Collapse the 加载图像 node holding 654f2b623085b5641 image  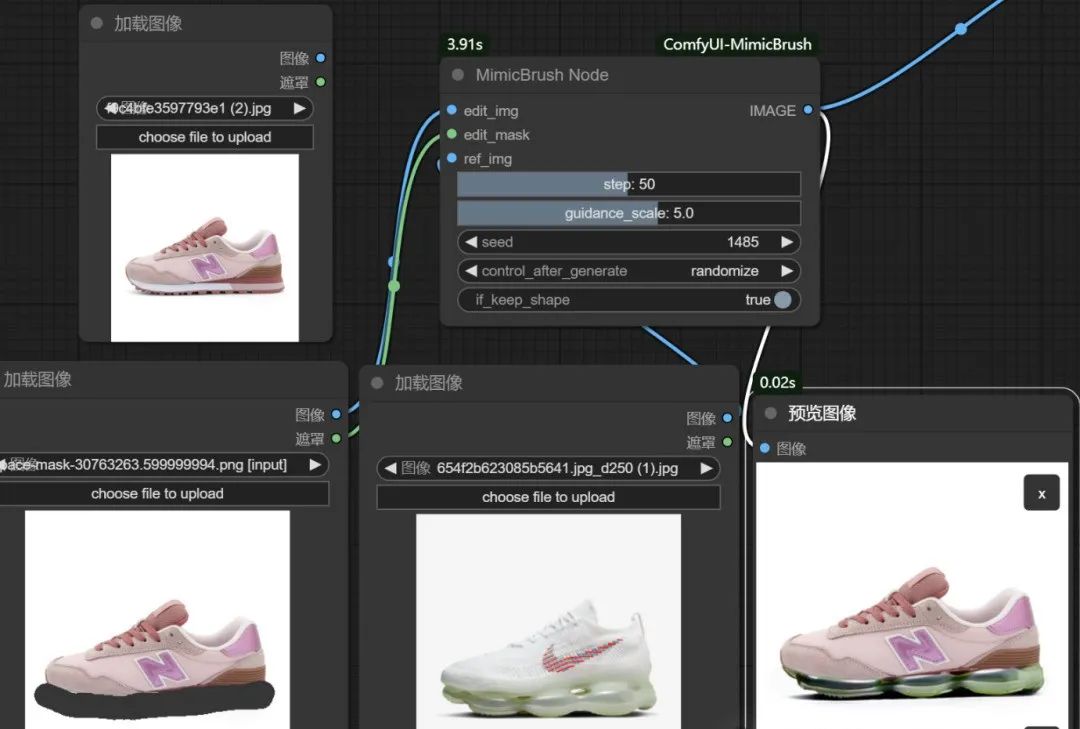pos(377,382)
